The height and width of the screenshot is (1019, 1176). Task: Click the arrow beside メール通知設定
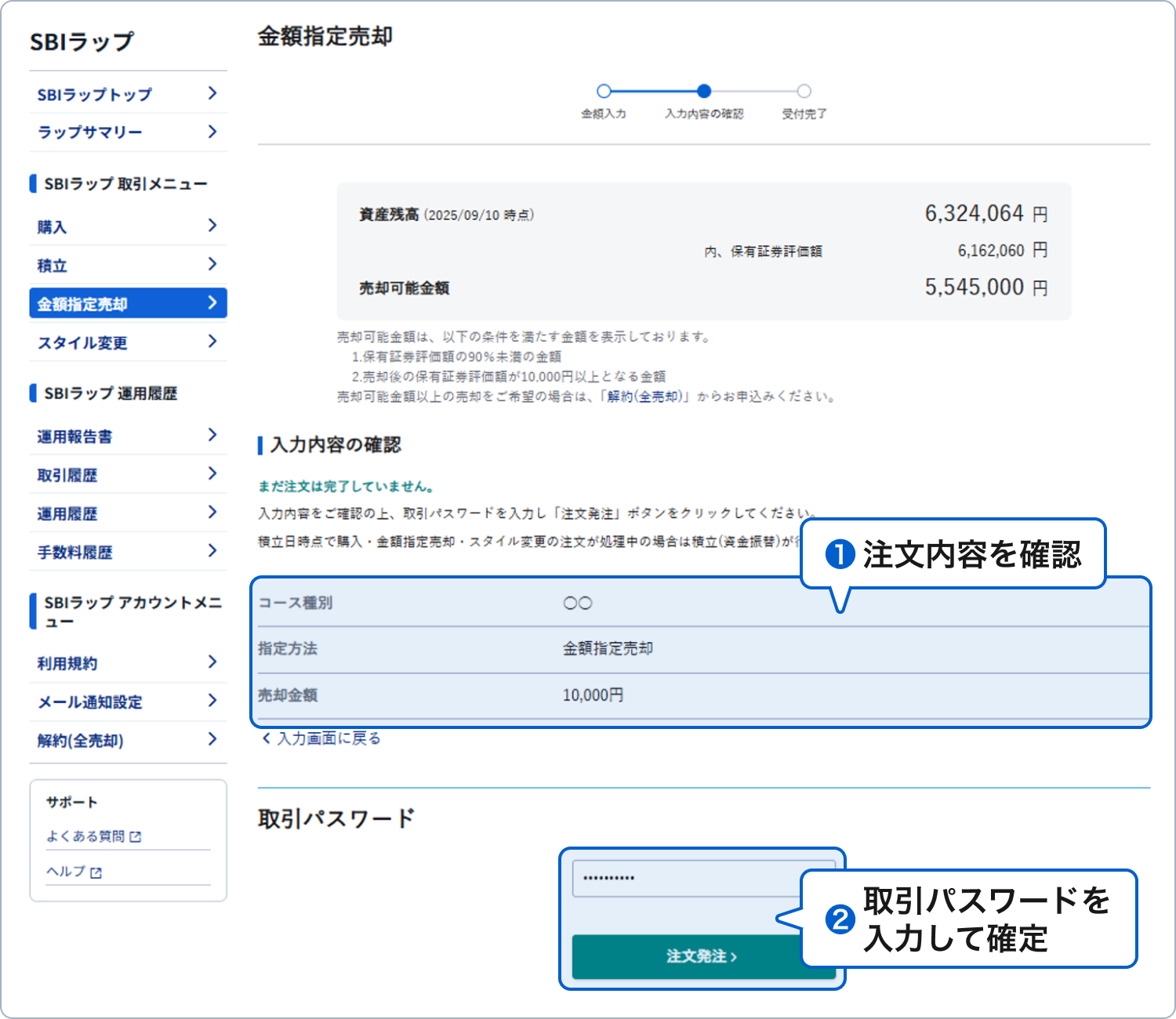coord(212,701)
